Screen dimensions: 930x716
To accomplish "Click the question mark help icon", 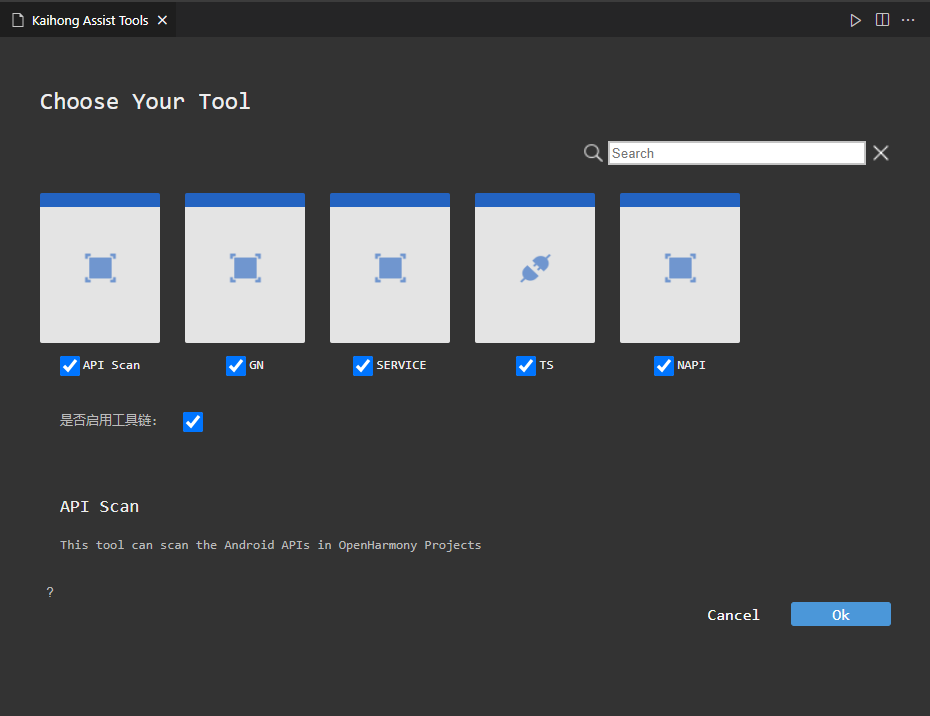I will pos(50,592).
